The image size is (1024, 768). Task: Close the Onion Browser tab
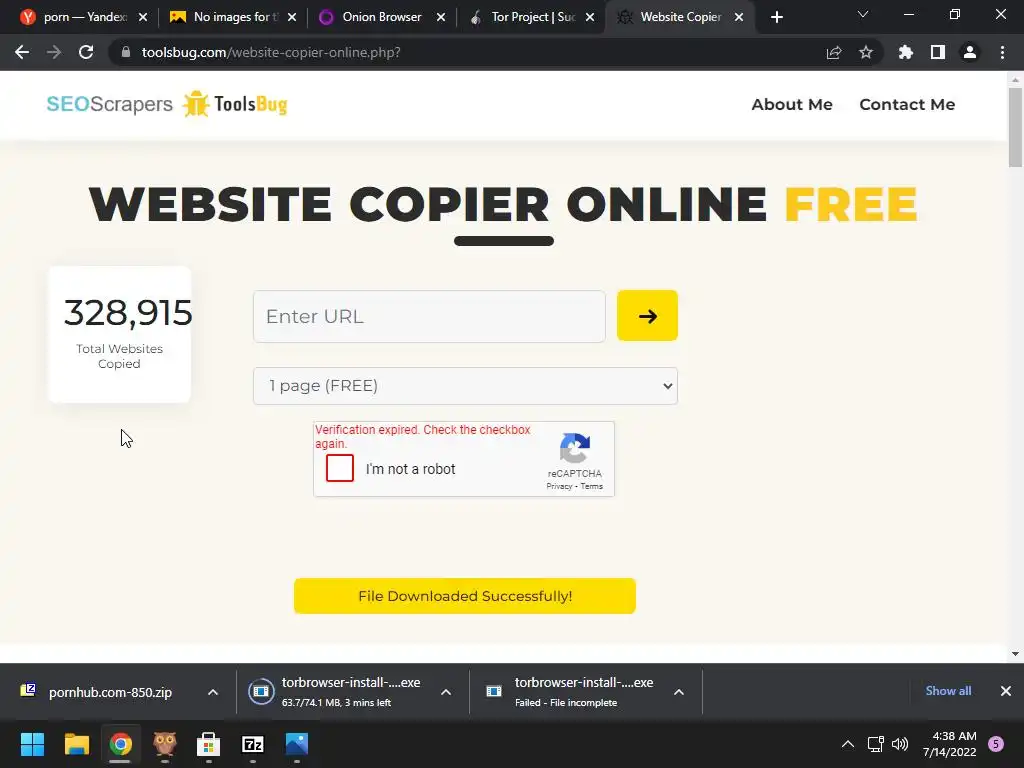441,17
